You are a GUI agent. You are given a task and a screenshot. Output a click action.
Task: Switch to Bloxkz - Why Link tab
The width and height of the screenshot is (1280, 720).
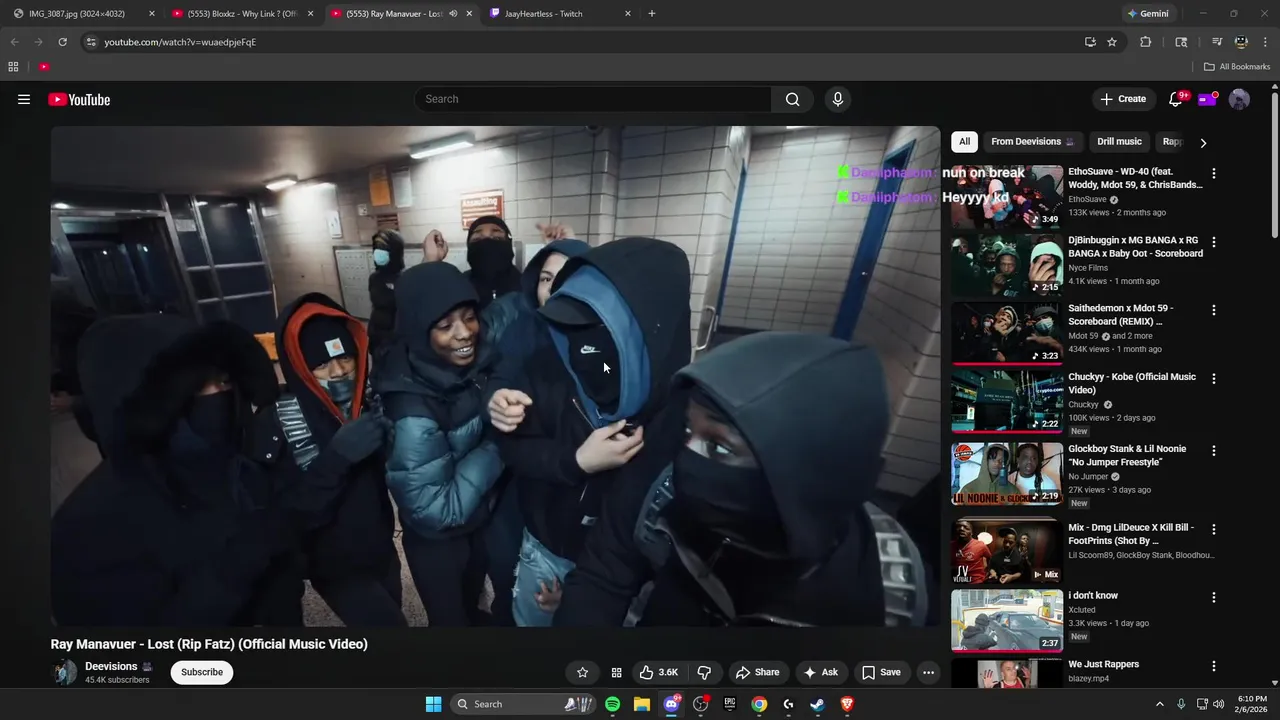click(x=242, y=14)
